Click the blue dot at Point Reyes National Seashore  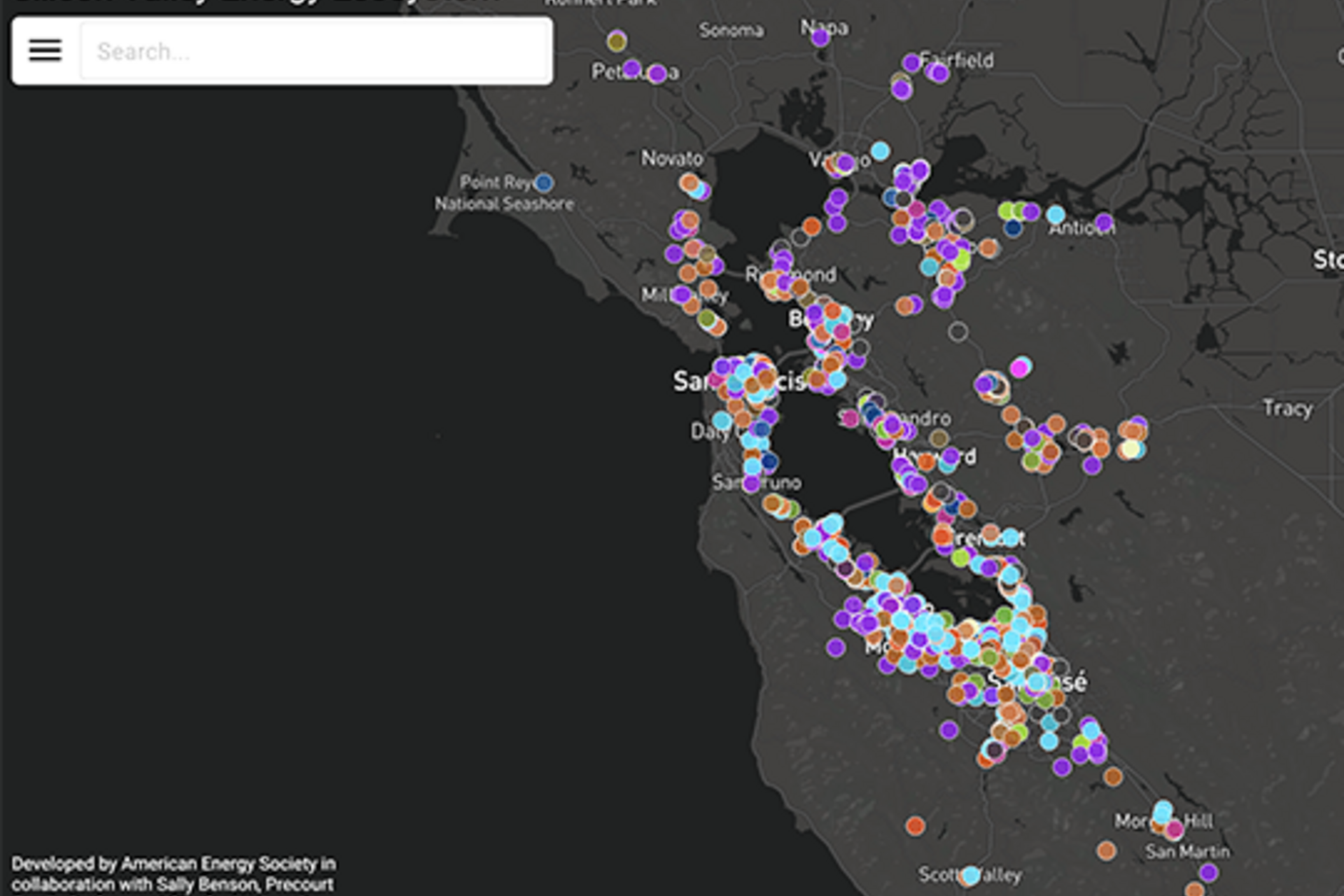point(544,183)
